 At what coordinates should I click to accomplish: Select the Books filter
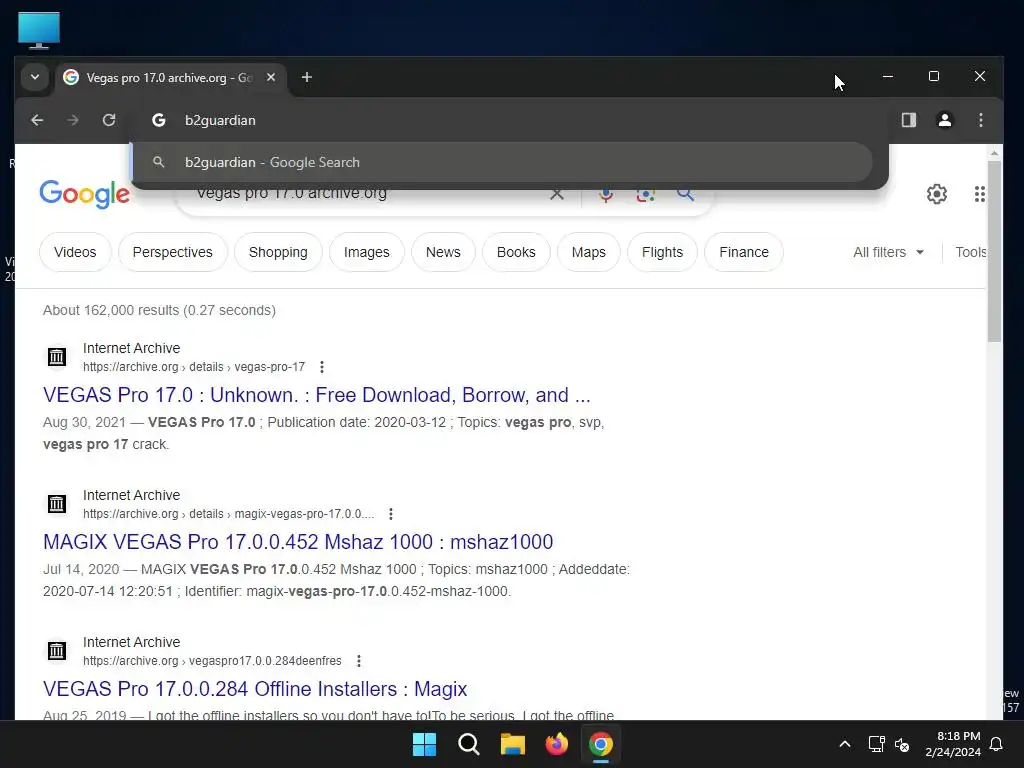point(516,252)
